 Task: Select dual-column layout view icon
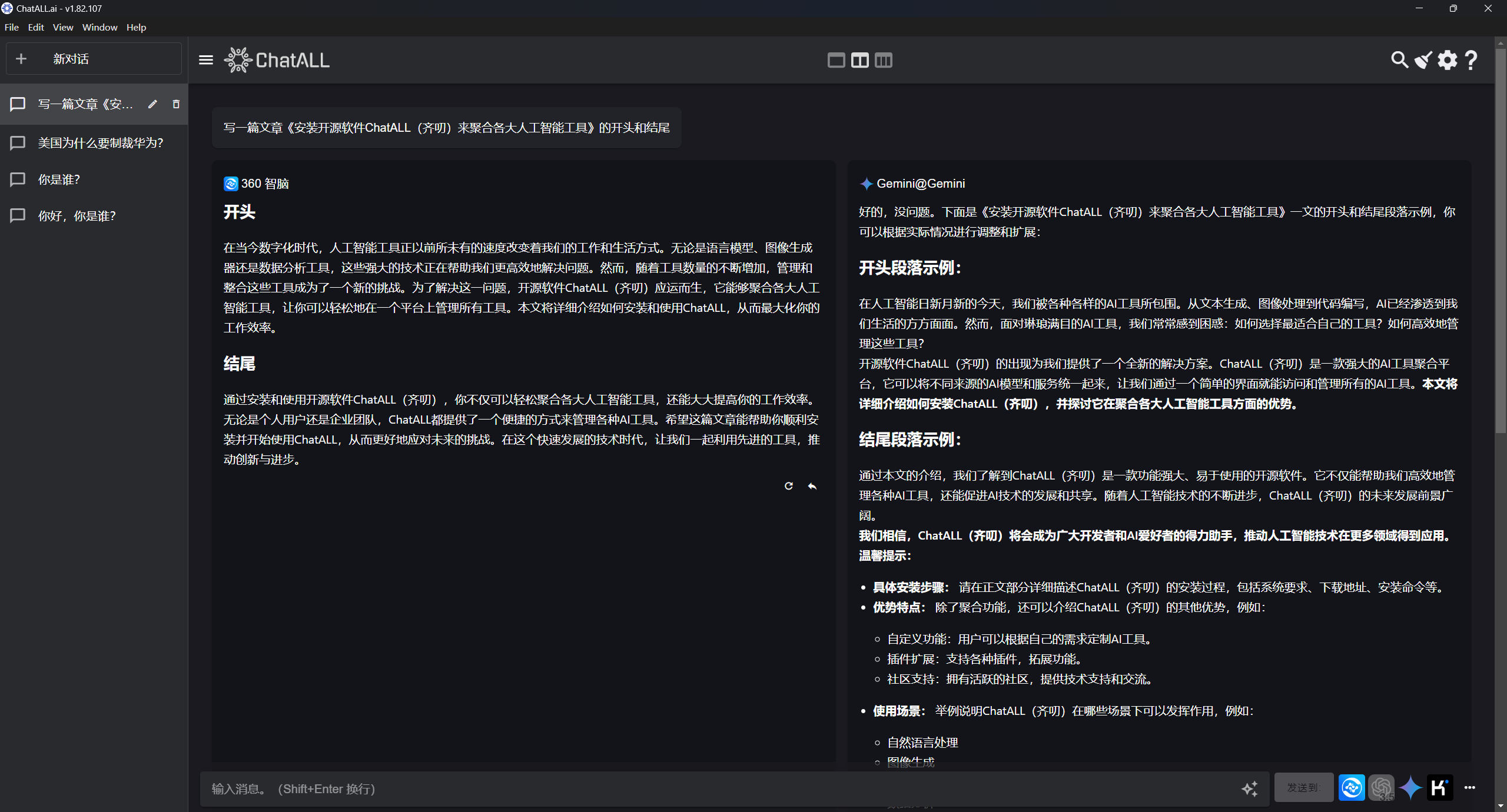(859, 60)
